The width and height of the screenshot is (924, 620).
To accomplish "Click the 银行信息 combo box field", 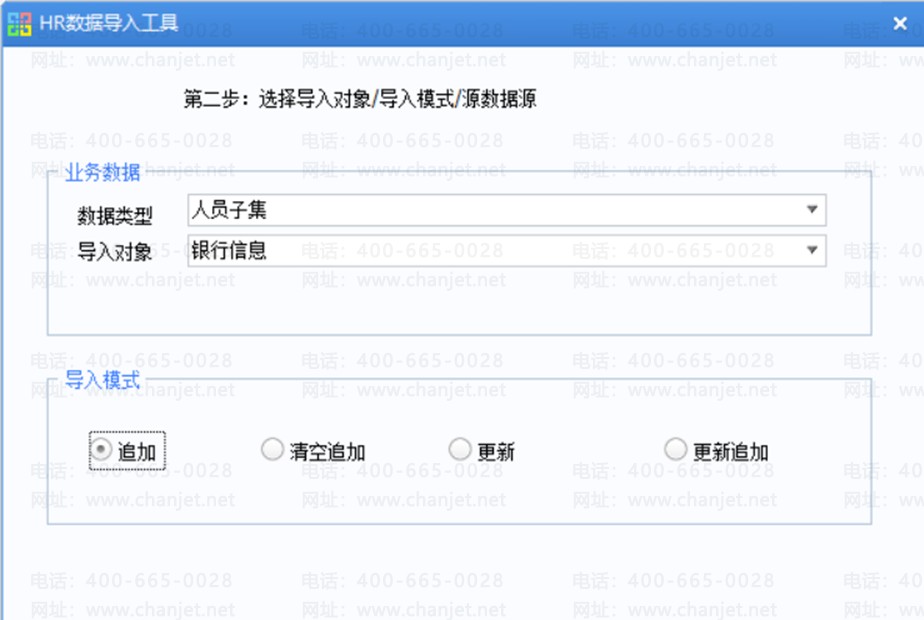I will (x=490, y=250).
